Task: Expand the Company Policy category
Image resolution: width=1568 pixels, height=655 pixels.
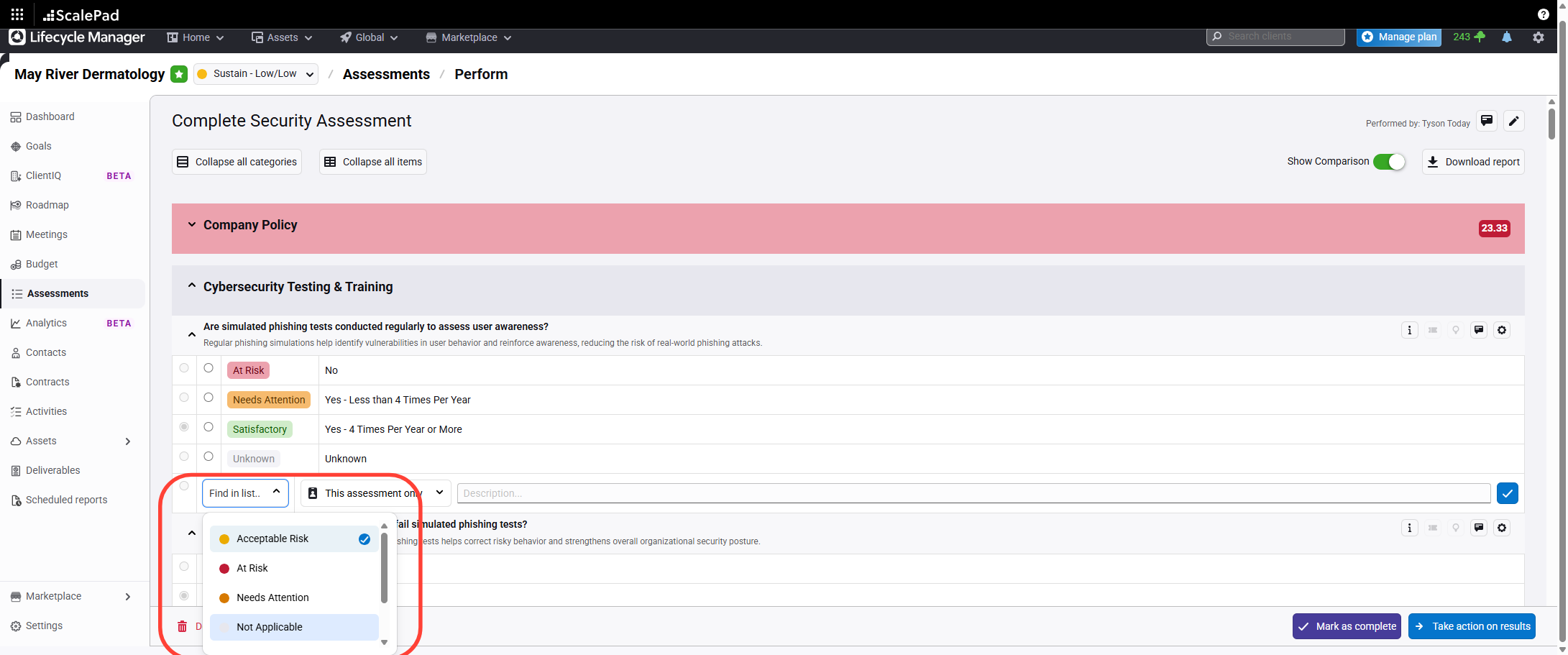Action: coord(192,225)
